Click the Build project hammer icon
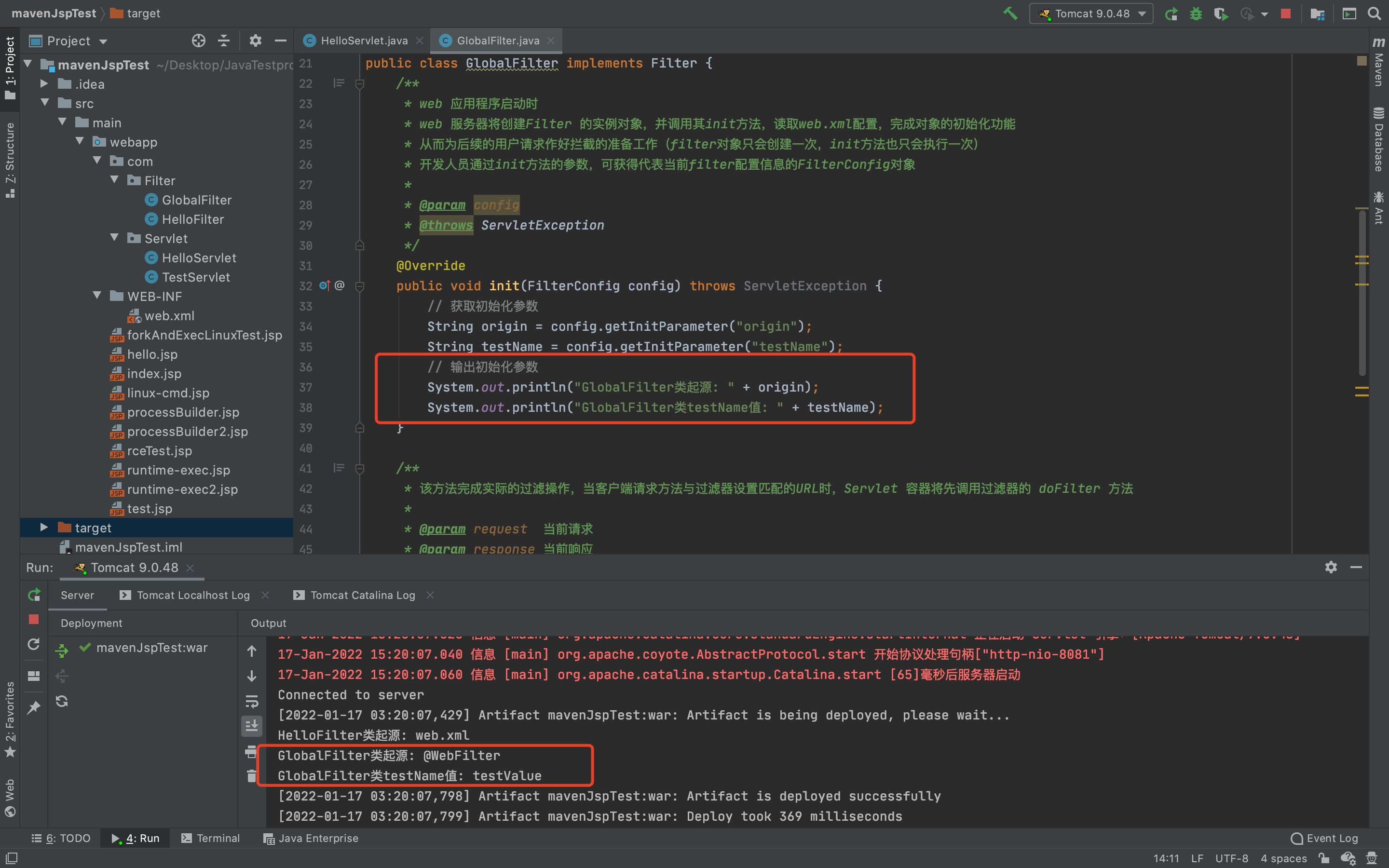 click(1010, 13)
